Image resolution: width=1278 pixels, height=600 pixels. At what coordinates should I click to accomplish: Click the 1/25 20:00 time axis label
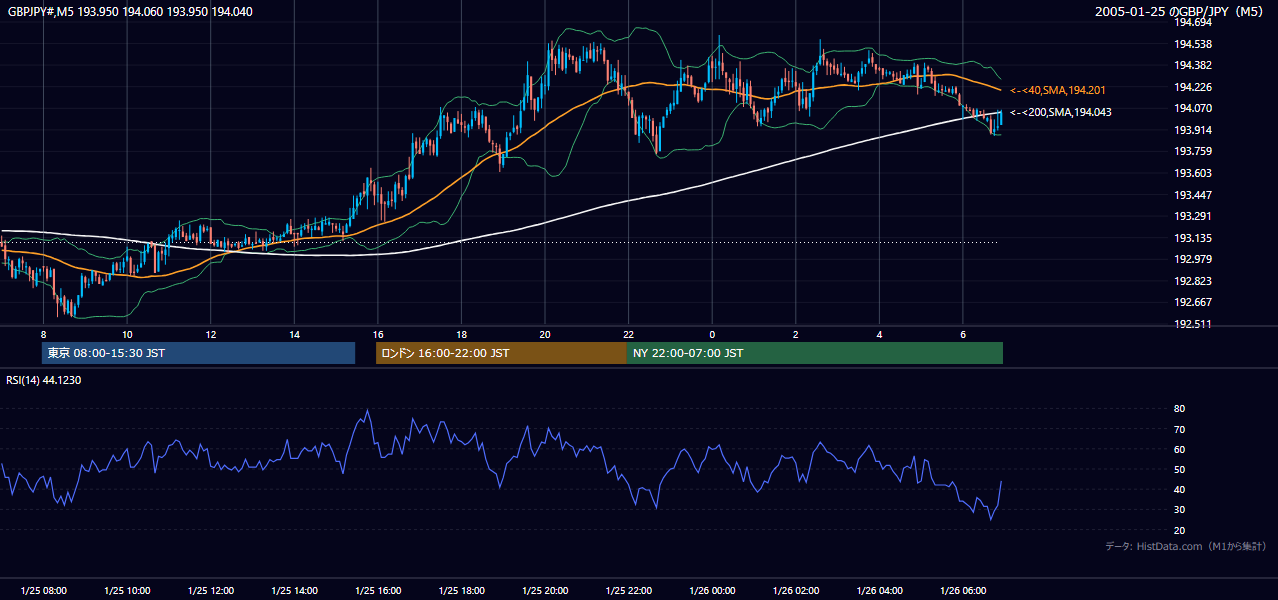(545, 591)
